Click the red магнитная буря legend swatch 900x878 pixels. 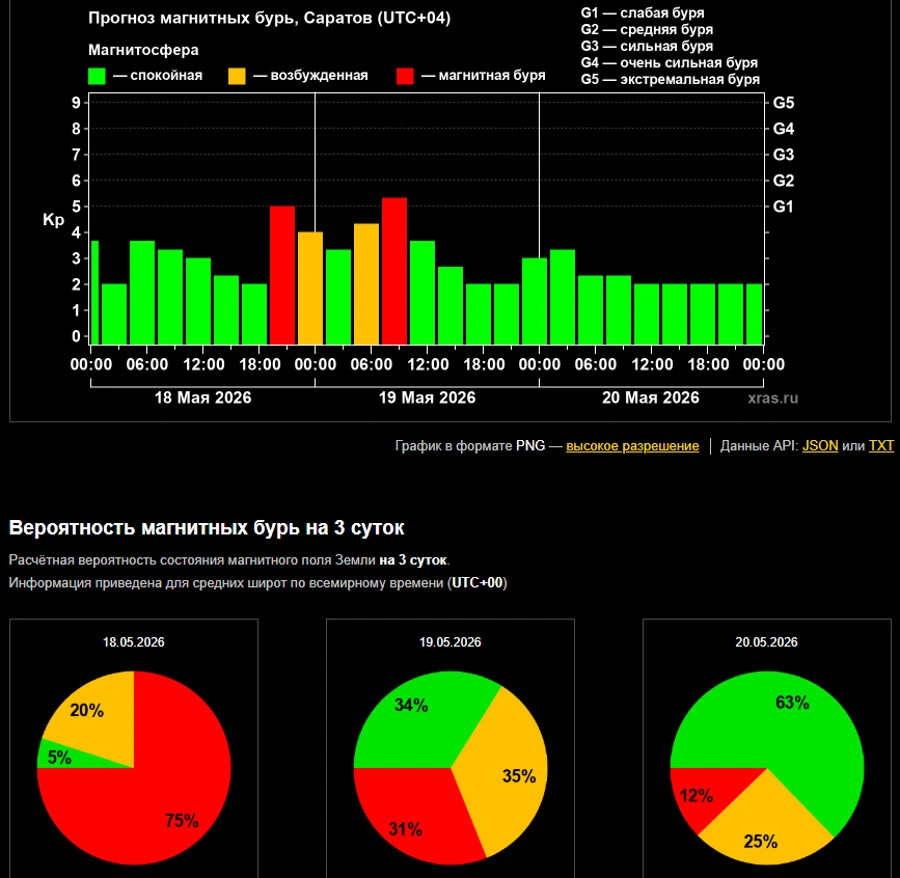(405, 76)
